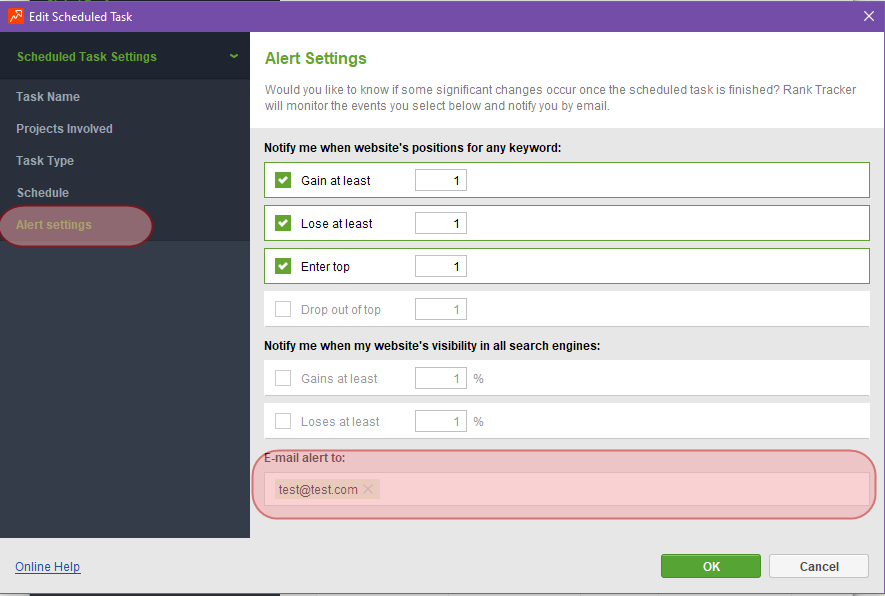Viewport: 885px width, 596px height.
Task: Confirm changes with the OK button
Action: click(711, 566)
